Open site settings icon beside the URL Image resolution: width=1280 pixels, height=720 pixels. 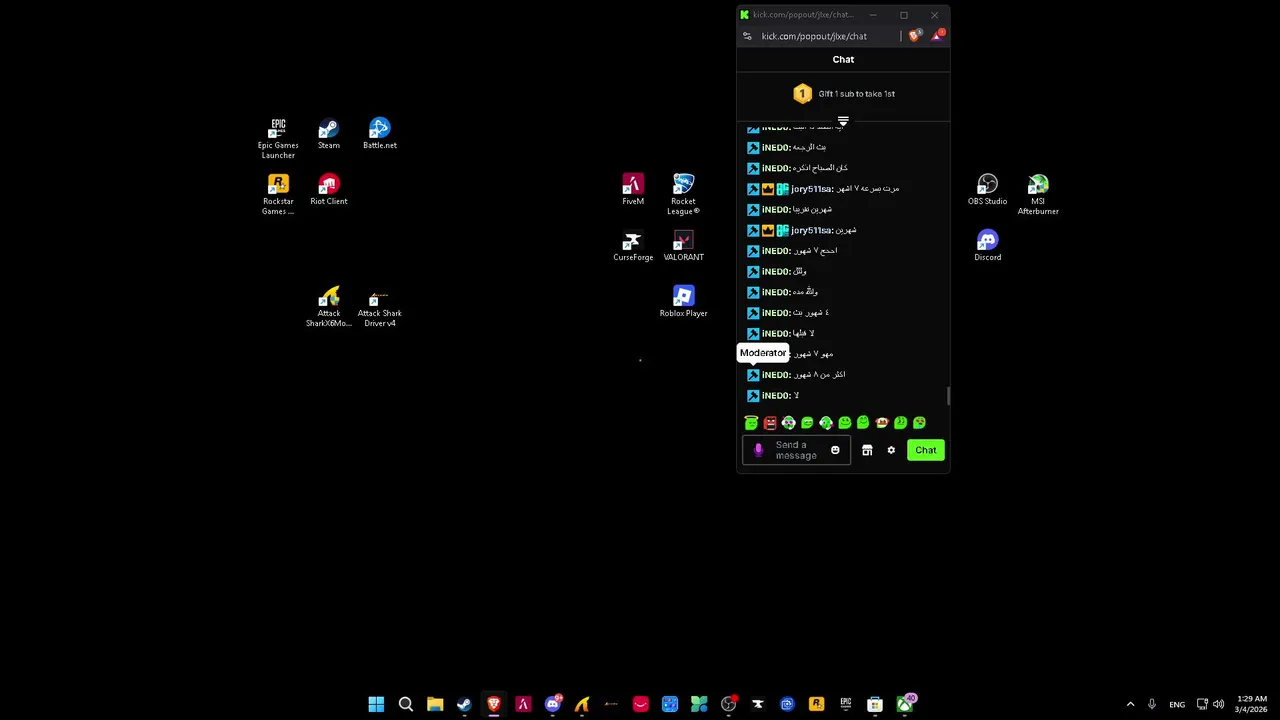coord(747,36)
